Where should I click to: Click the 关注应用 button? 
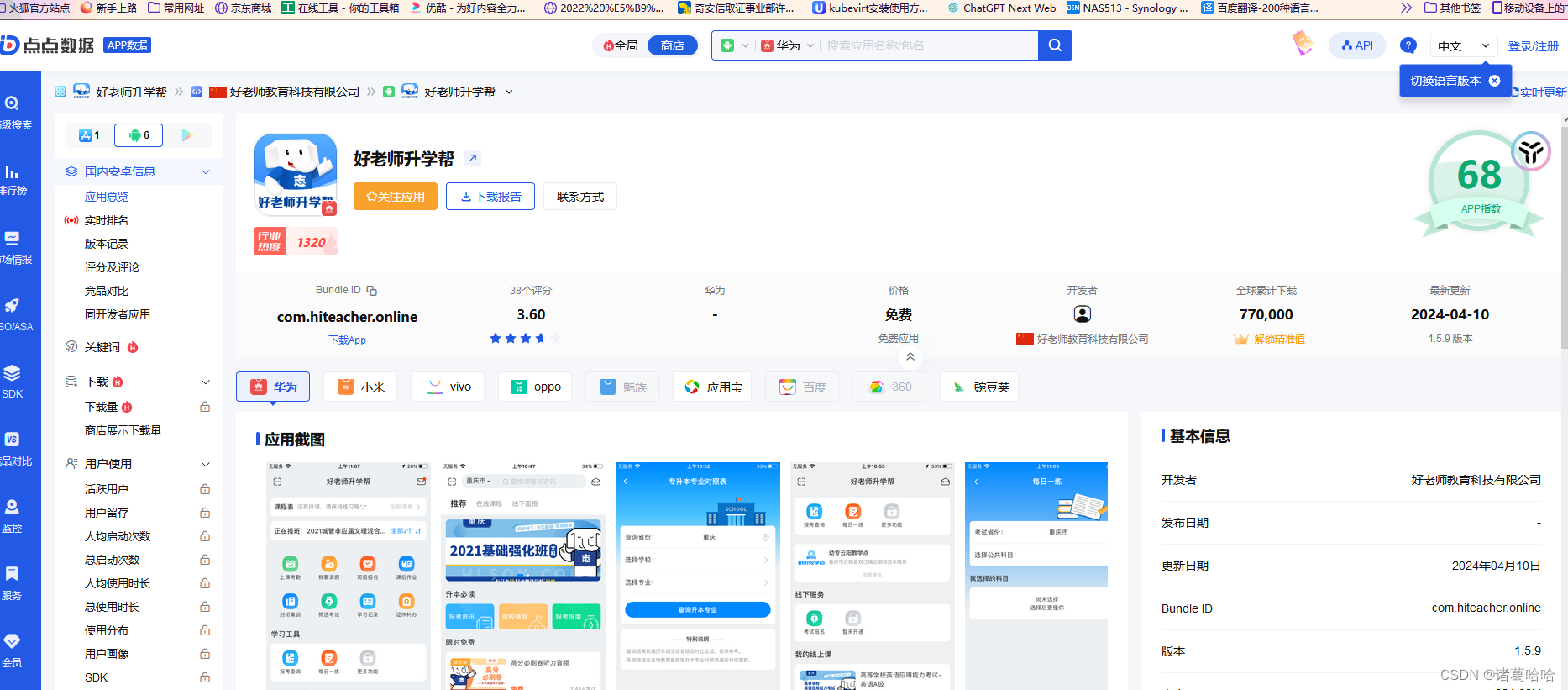pyautogui.click(x=396, y=196)
